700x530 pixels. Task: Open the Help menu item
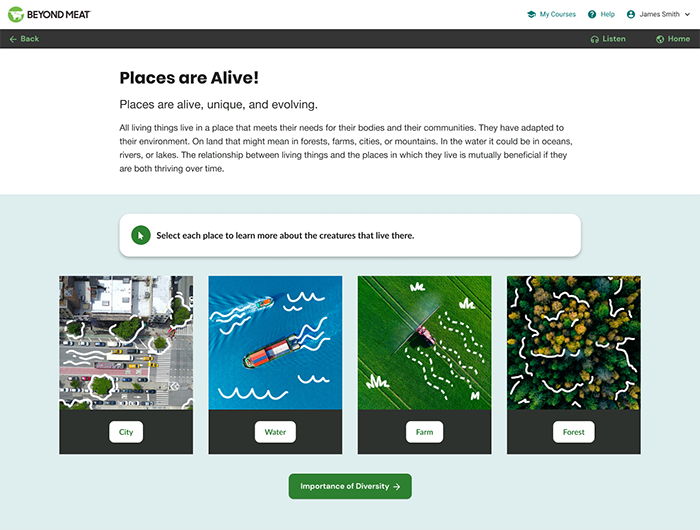point(608,14)
